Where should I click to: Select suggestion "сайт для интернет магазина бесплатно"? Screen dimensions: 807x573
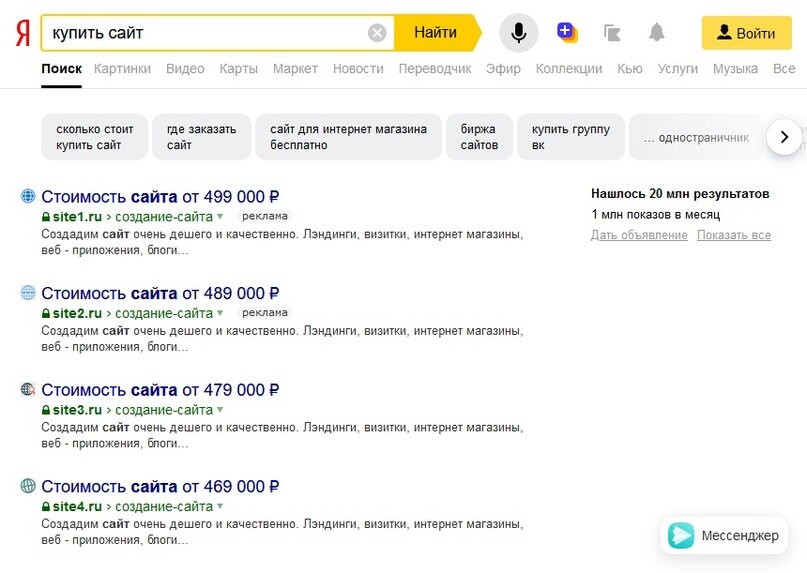pos(348,137)
